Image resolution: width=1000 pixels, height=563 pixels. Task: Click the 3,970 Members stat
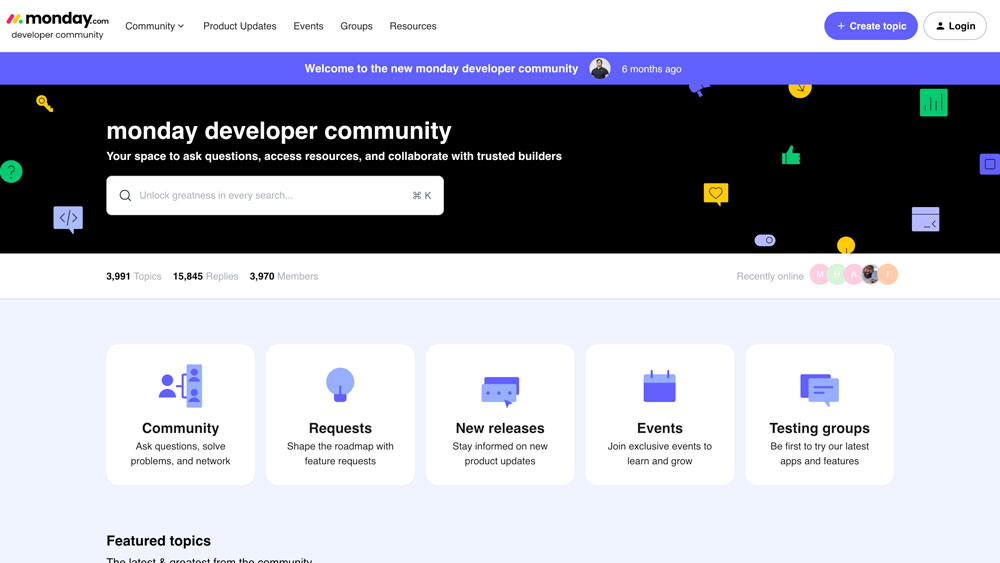[284, 276]
